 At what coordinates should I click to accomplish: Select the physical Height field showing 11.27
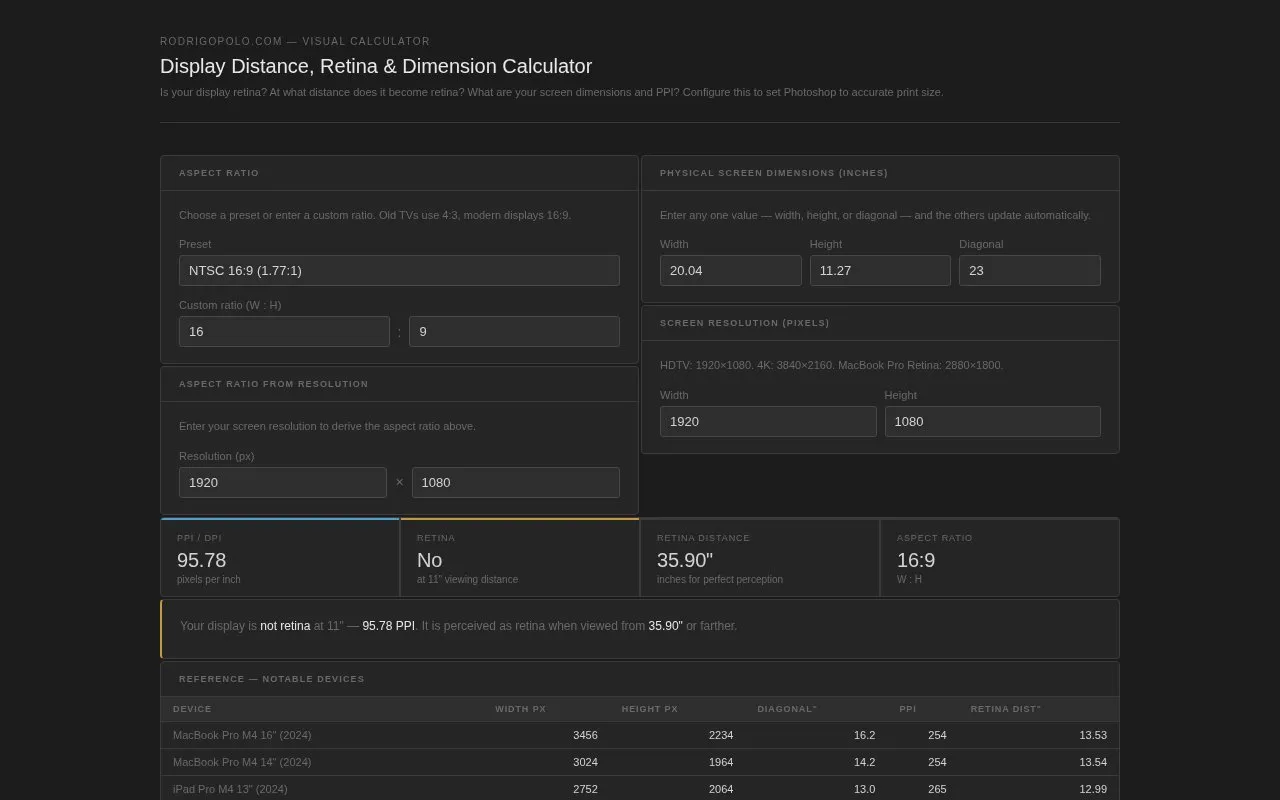point(880,270)
